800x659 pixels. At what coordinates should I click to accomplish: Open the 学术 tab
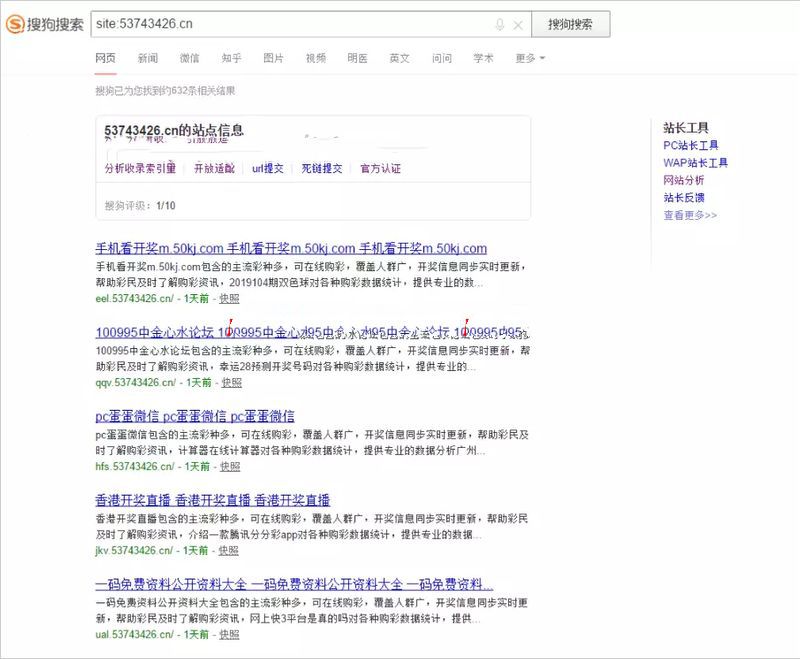click(483, 58)
